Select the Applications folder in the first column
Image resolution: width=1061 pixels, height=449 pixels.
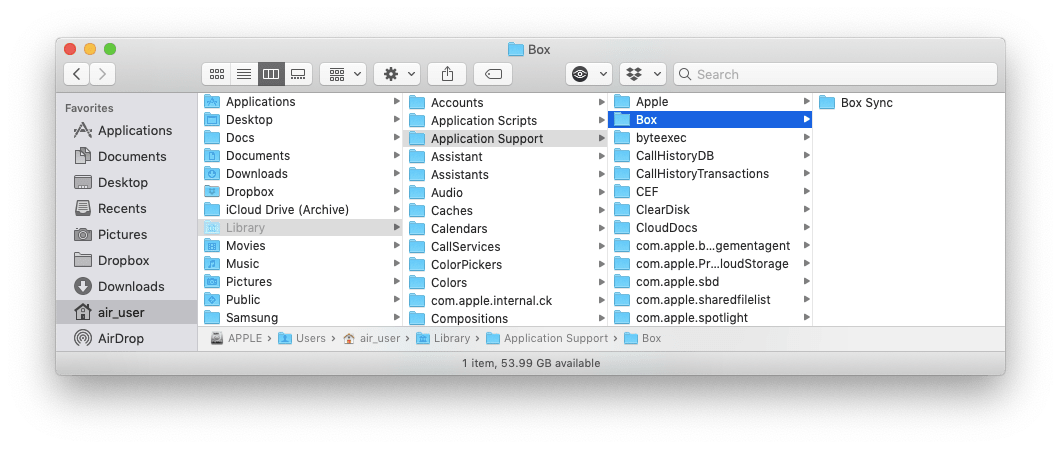point(300,101)
